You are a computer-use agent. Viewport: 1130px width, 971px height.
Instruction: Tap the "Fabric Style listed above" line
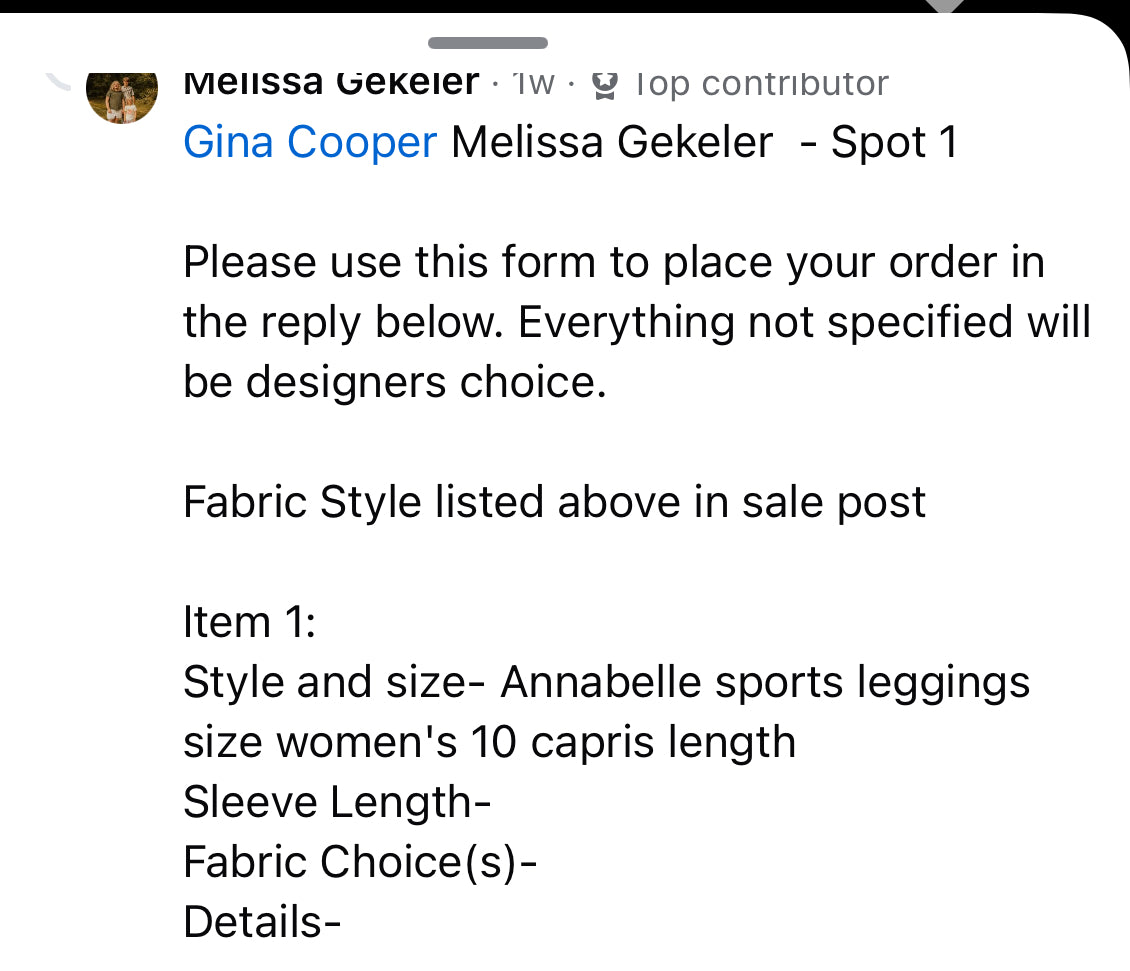(x=554, y=502)
